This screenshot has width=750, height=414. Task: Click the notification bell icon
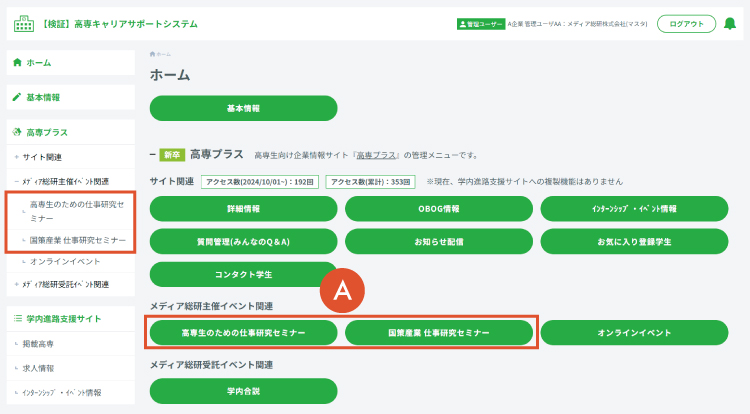click(x=730, y=24)
